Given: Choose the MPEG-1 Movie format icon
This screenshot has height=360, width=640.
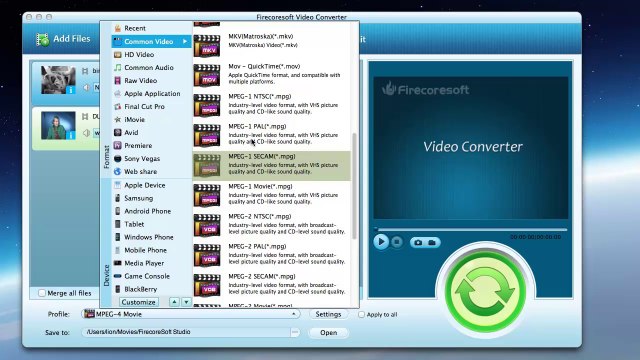Looking at the screenshot, I should [207, 196].
